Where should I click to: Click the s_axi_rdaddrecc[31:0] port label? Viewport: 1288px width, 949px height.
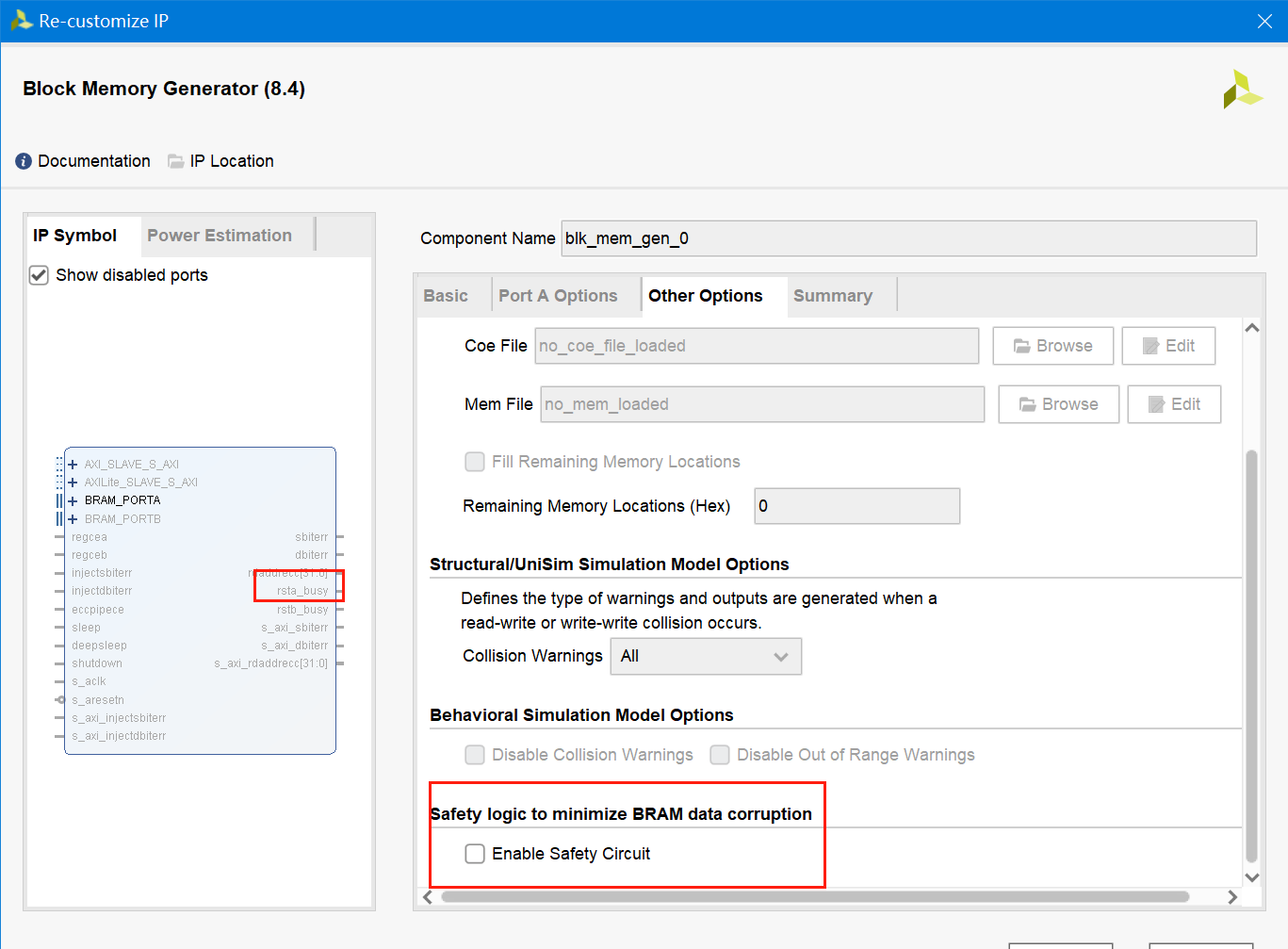pos(271,663)
